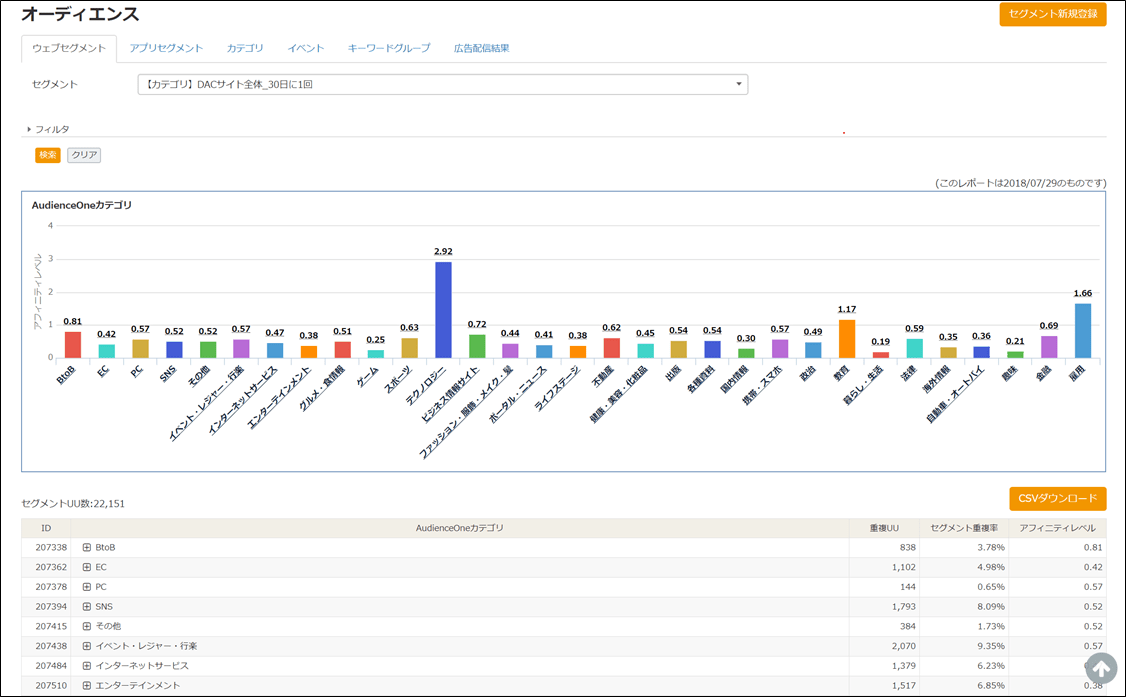Open the キーワードグループ tab
The height and width of the screenshot is (697, 1126).
click(389, 48)
